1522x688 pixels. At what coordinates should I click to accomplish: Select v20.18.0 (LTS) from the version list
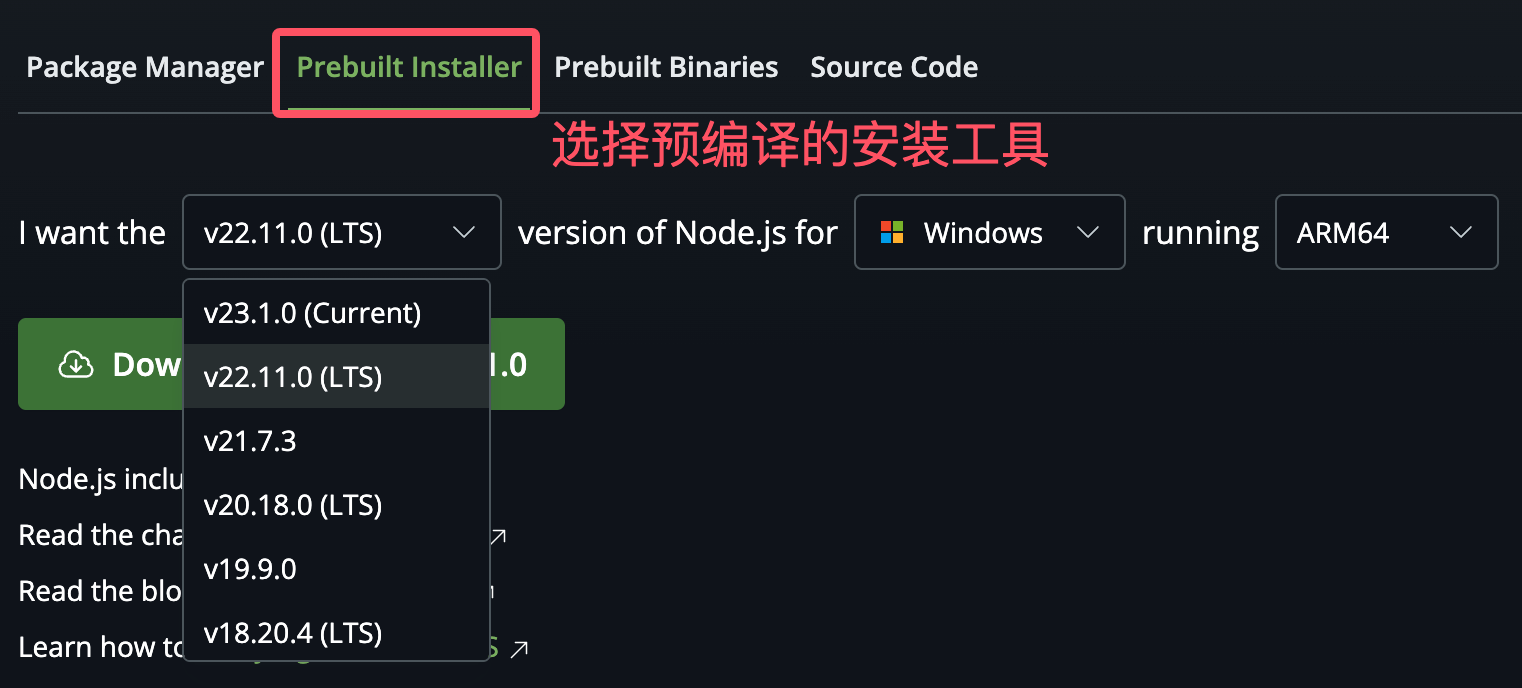tap(293, 505)
